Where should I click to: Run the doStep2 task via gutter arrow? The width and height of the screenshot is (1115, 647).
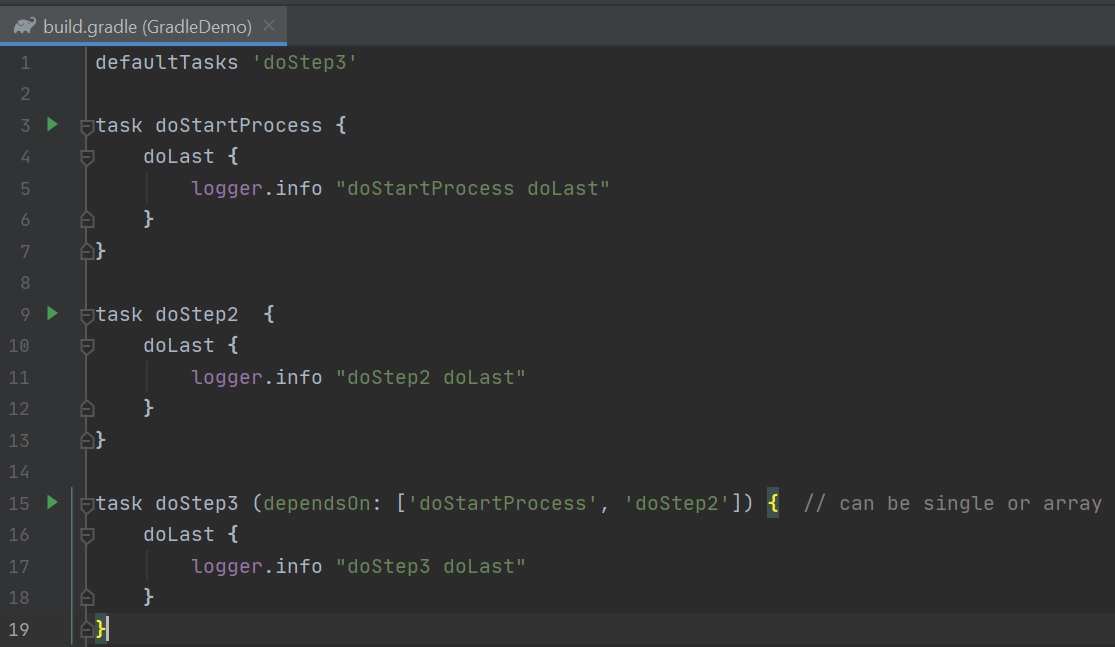(53, 314)
